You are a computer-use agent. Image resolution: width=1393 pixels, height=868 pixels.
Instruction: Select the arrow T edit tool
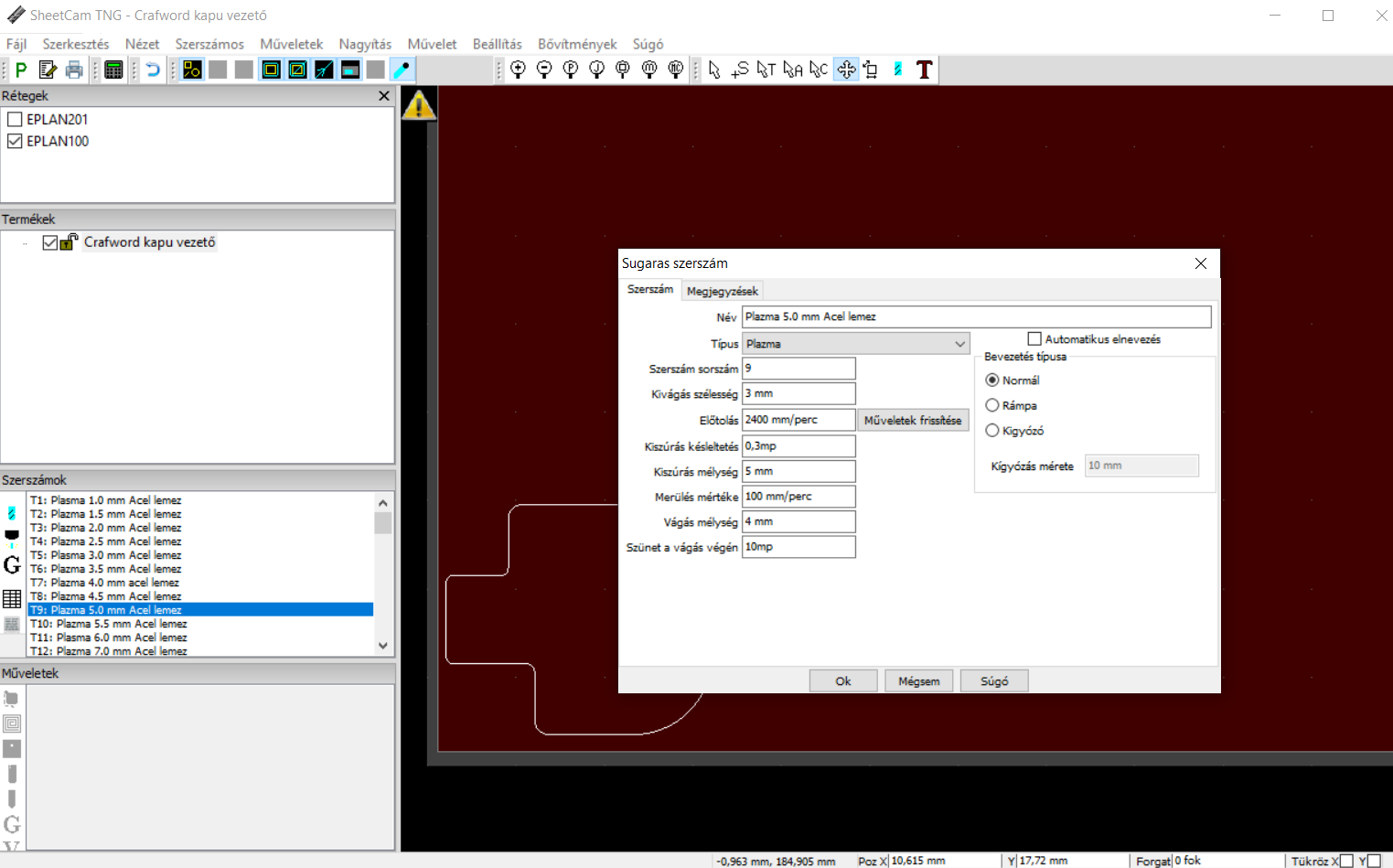pos(766,70)
